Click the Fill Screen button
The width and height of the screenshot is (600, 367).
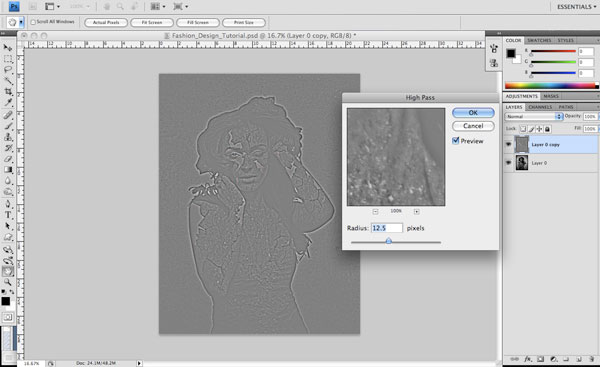pos(198,23)
